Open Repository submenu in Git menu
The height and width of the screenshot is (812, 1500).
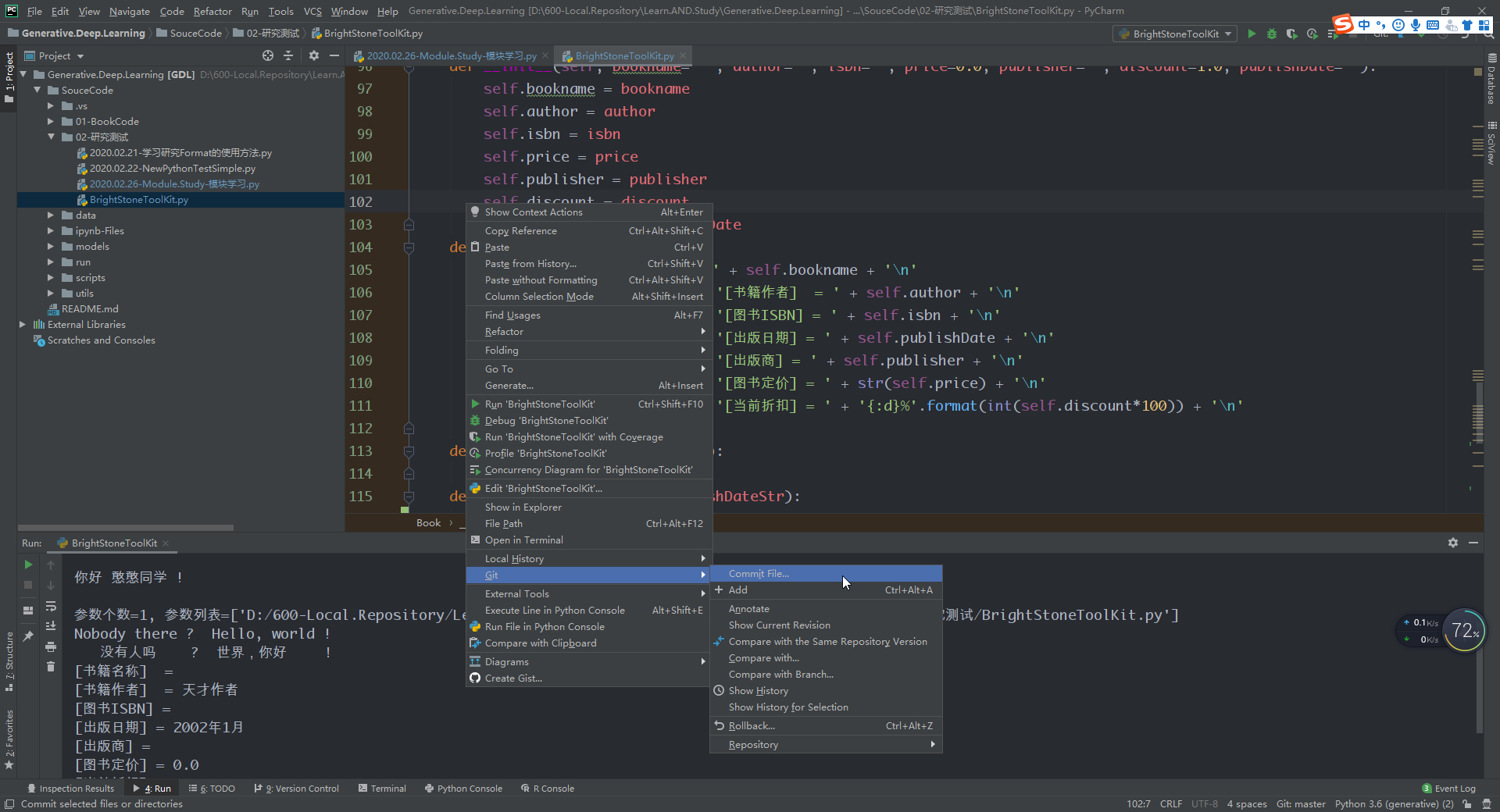click(x=826, y=745)
